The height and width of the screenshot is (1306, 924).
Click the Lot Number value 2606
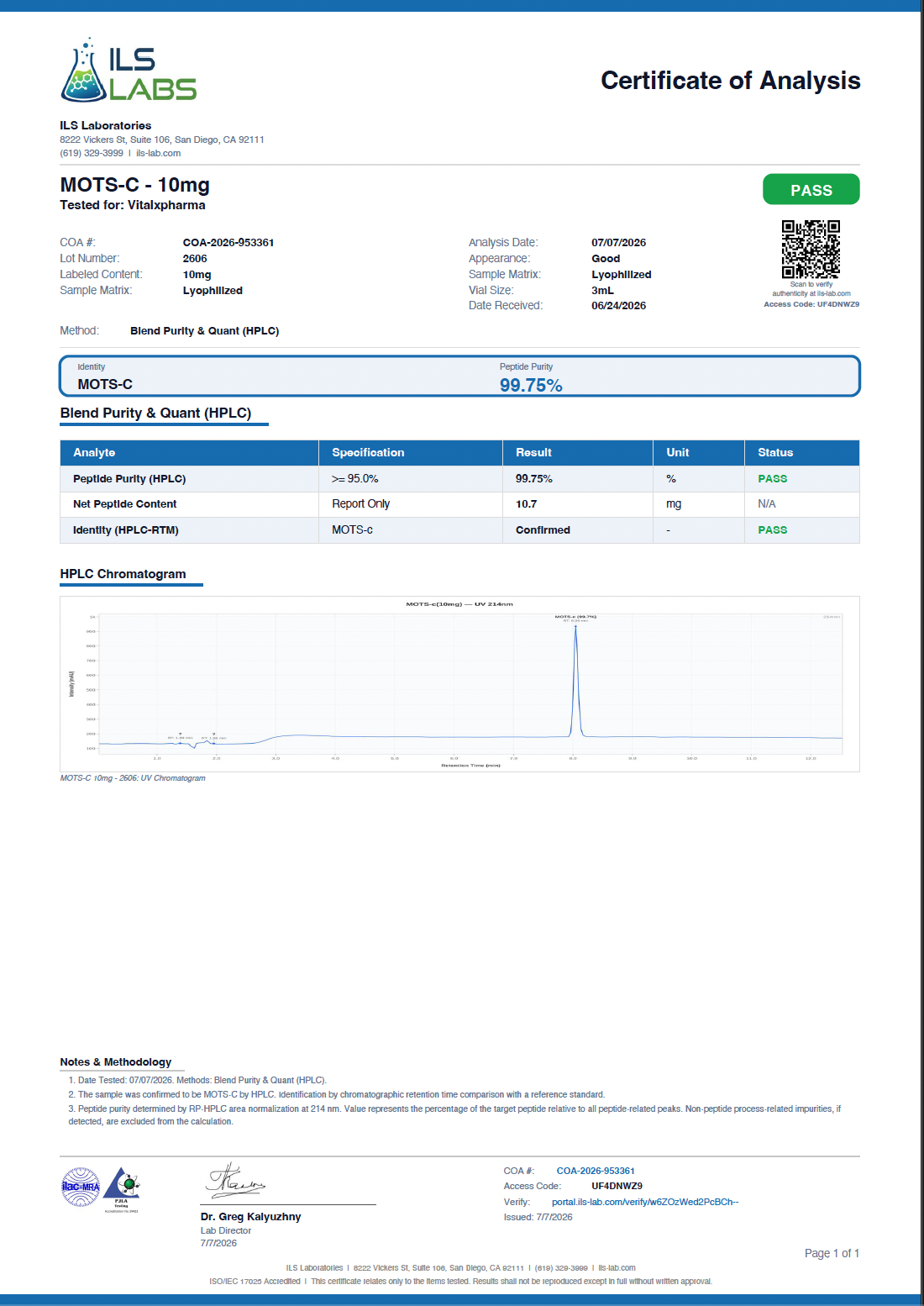tap(195, 259)
